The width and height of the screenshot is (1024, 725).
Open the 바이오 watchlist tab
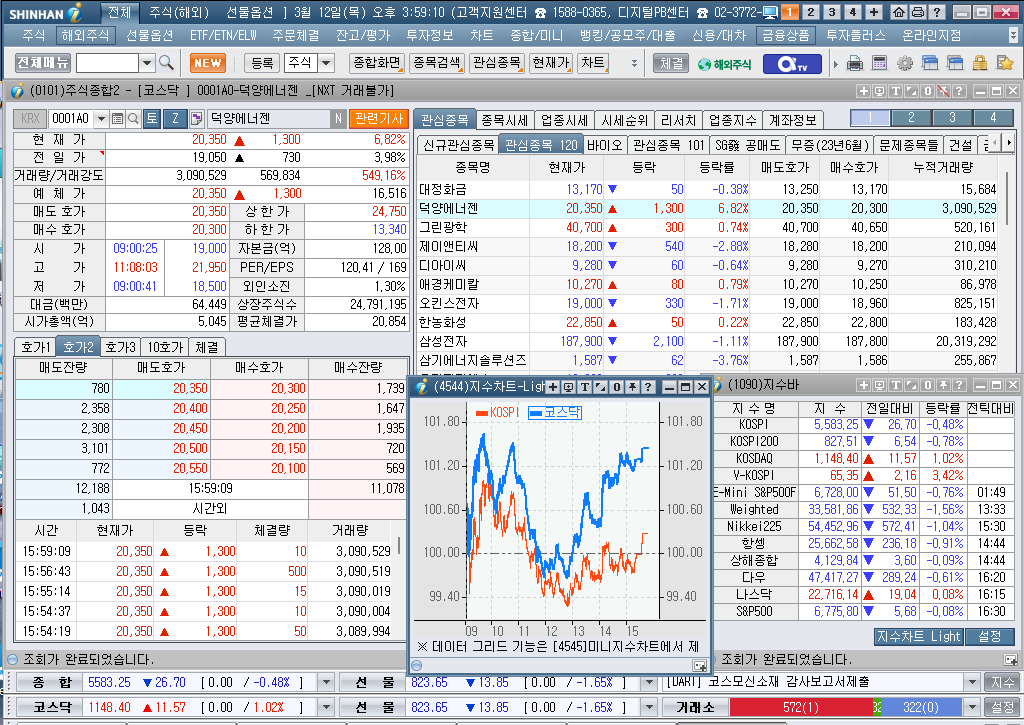click(x=604, y=145)
